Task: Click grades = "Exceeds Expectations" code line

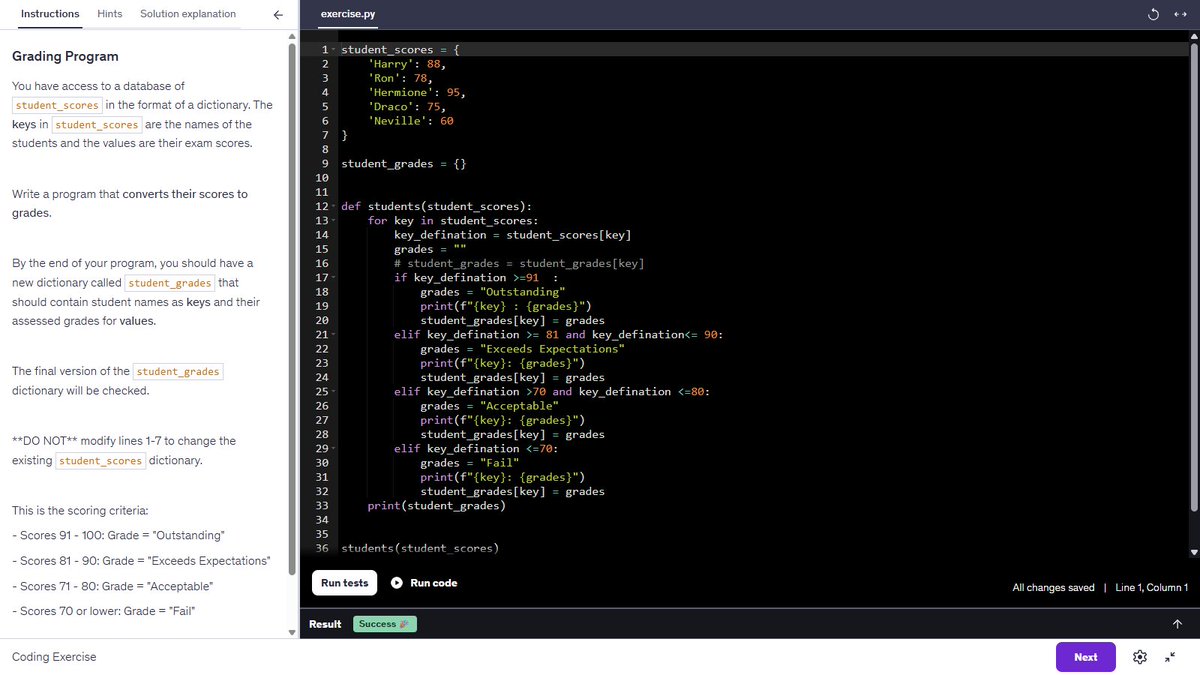Action: point(522,349)
